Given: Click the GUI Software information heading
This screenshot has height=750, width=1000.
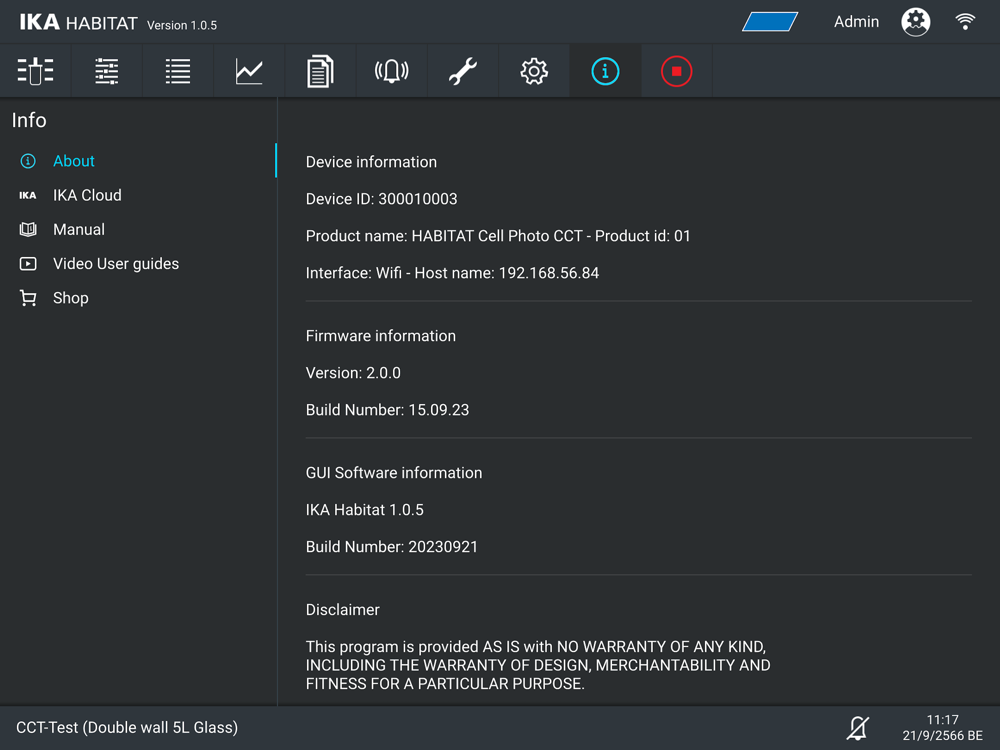Looking at the screenshot, I should (394, 473).
